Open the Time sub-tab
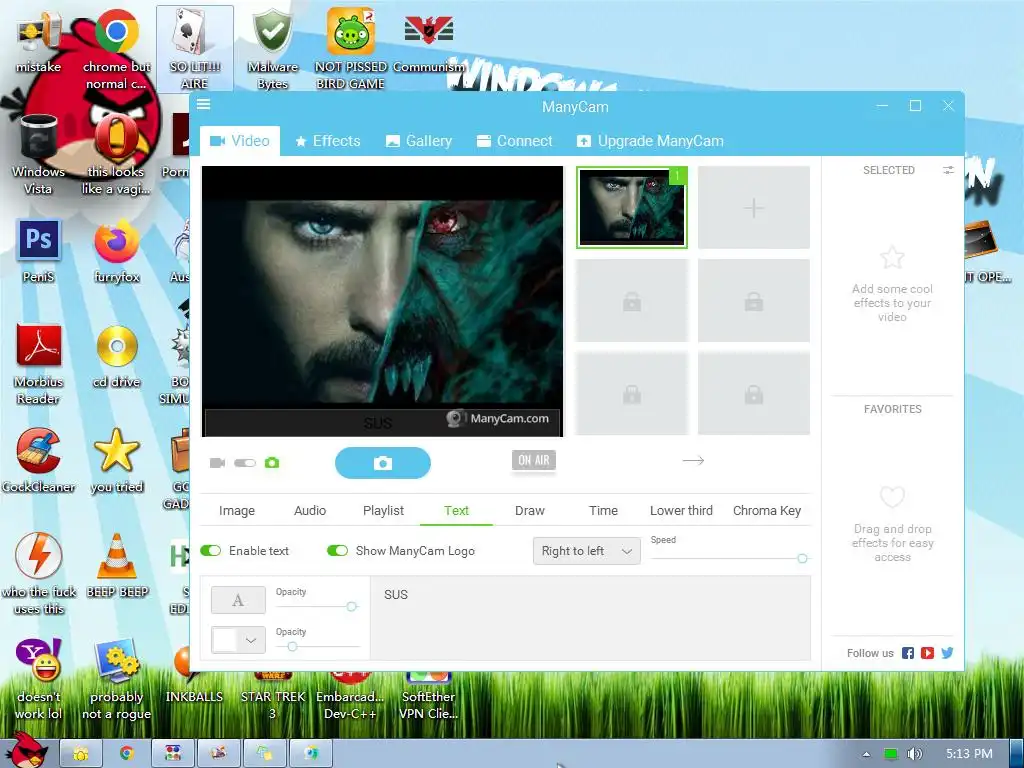This screenshot has height=768, width=1024. click(x=603, y=511)
